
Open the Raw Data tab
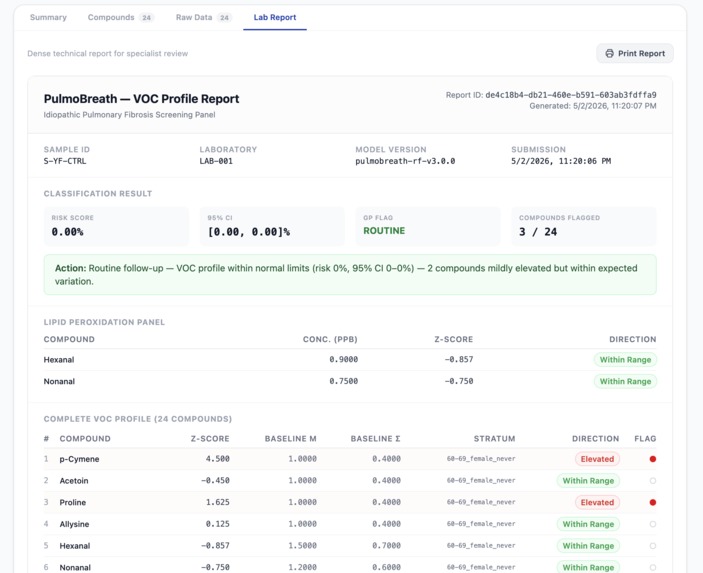203,17
